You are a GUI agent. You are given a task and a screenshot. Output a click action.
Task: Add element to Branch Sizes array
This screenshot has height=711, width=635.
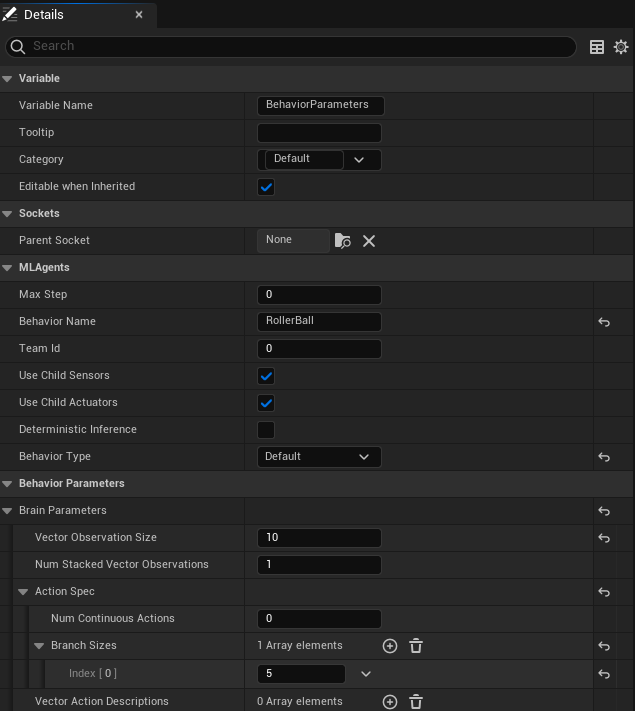390,646
